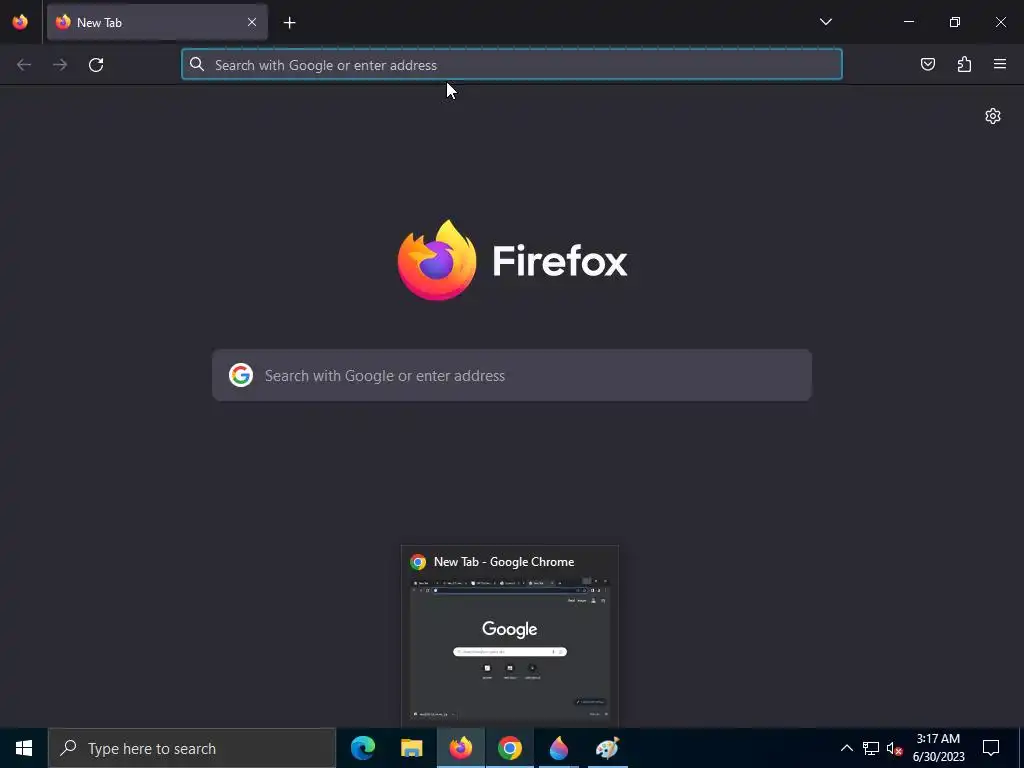Screen dimensions: 1024x768
Task: Open the droplet app taskbar icon
Action: [x=558, y=748]
